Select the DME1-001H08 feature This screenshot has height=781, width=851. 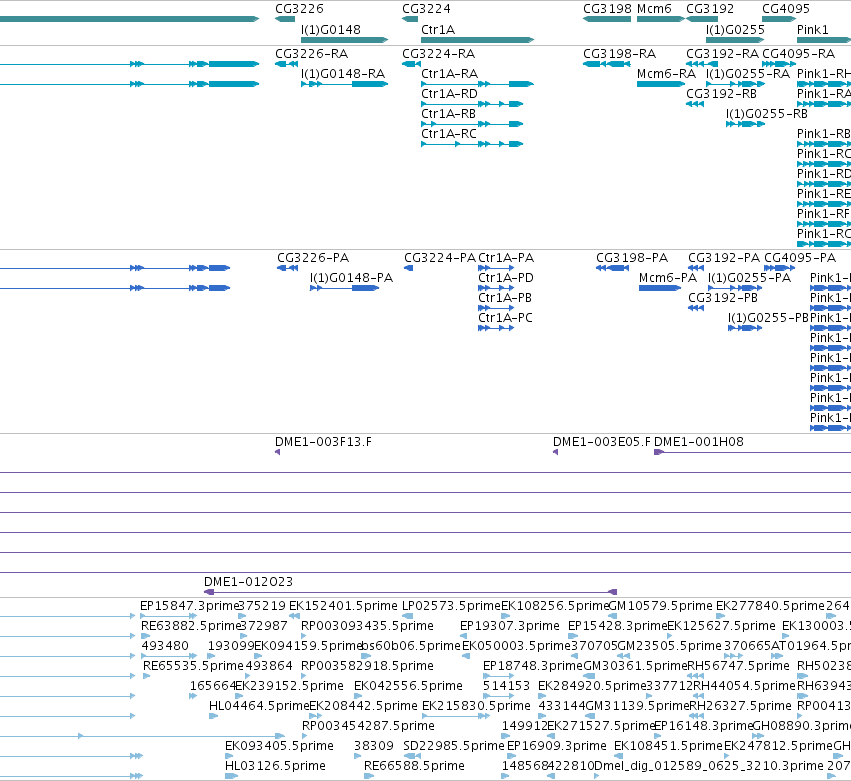pos(752,452)
